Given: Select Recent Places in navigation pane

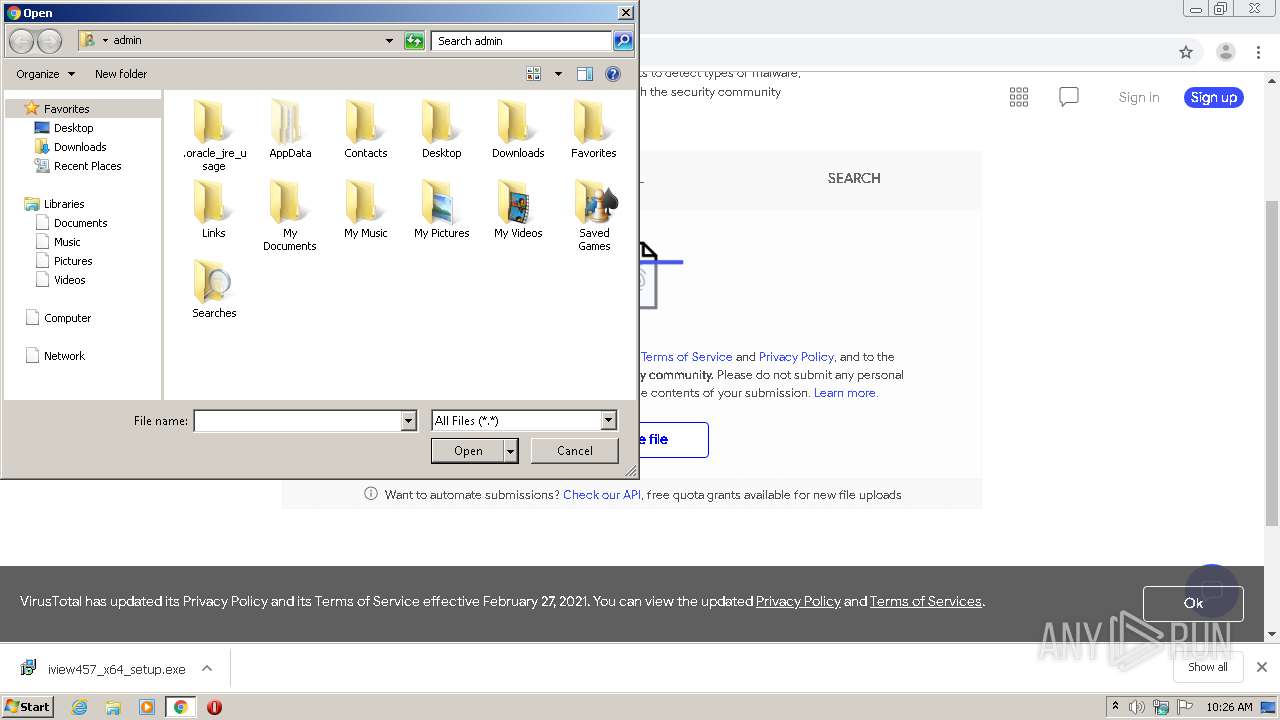Looking at the screenshot, I should [87, 166].
